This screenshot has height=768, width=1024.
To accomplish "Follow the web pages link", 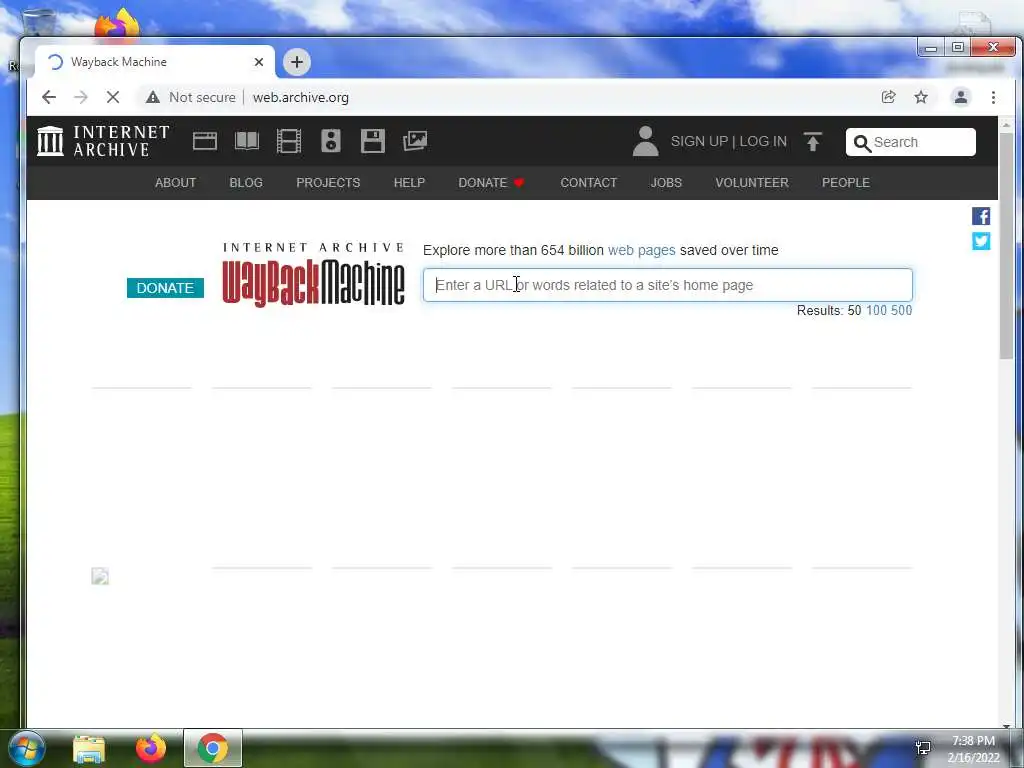I will 641,250.
